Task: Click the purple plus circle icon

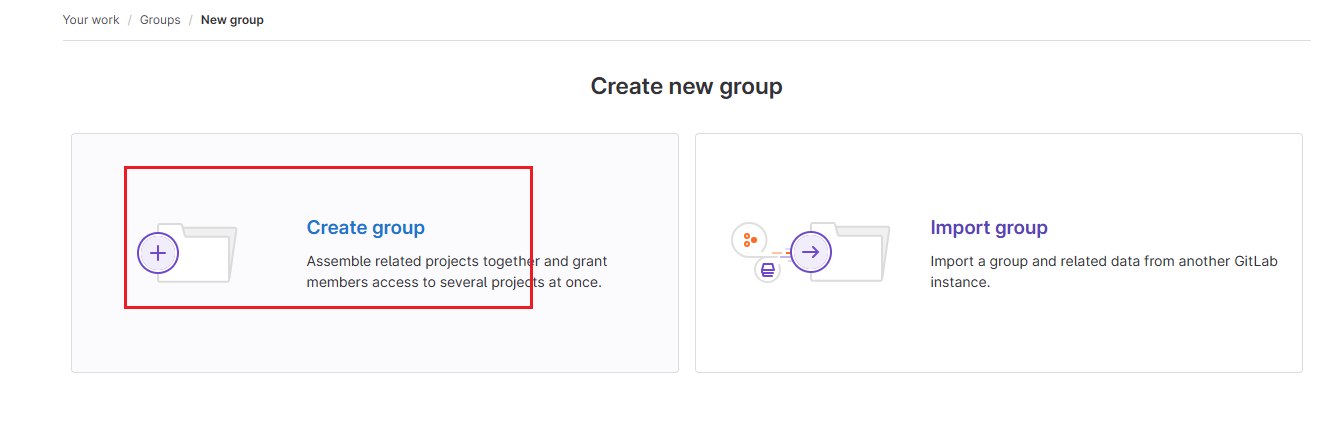Action: click(x=158, y=253)
